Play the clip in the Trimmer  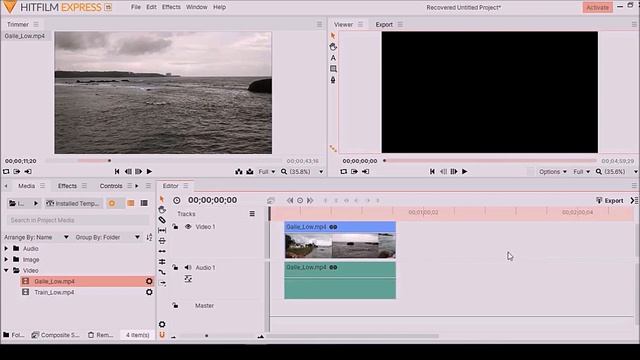(149, 171)
